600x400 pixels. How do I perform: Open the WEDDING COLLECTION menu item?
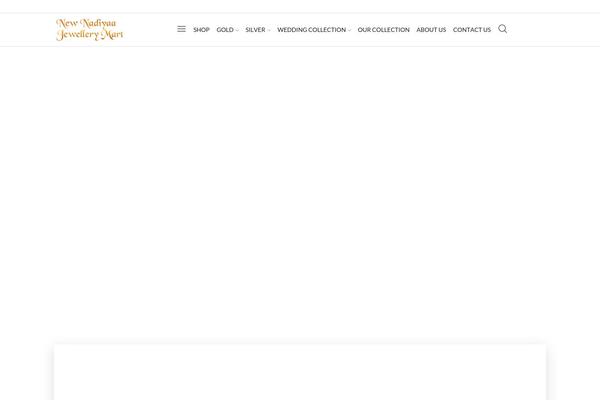click(311, 29)
